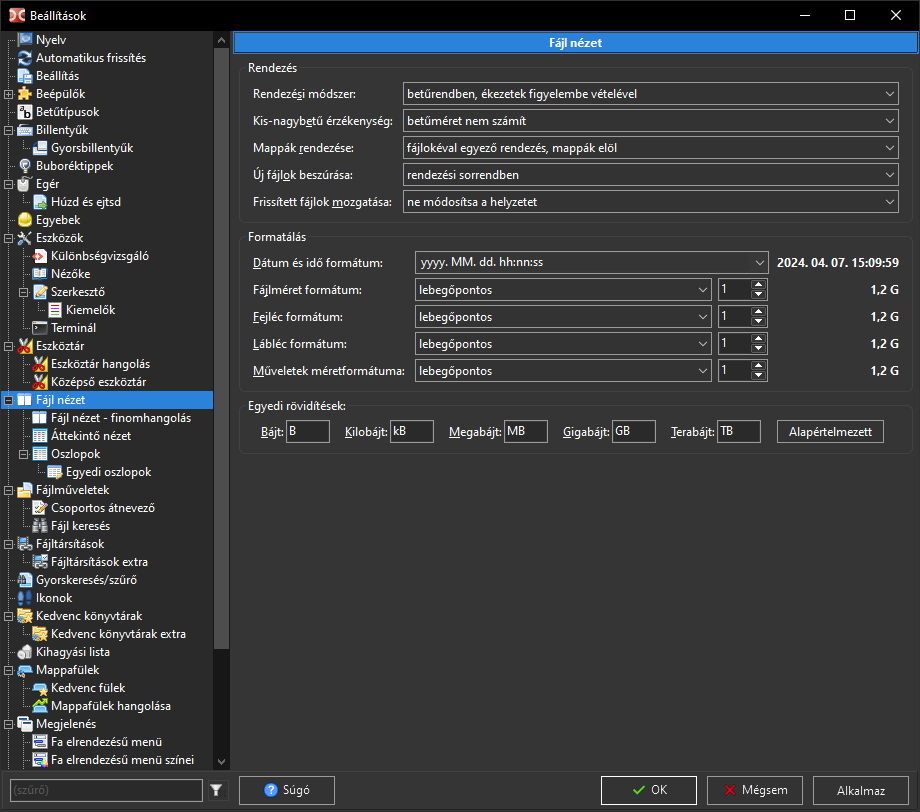Click the Kihagyási lista icon
The width and height of the screenshot is (920, 812).
point(25,652)
